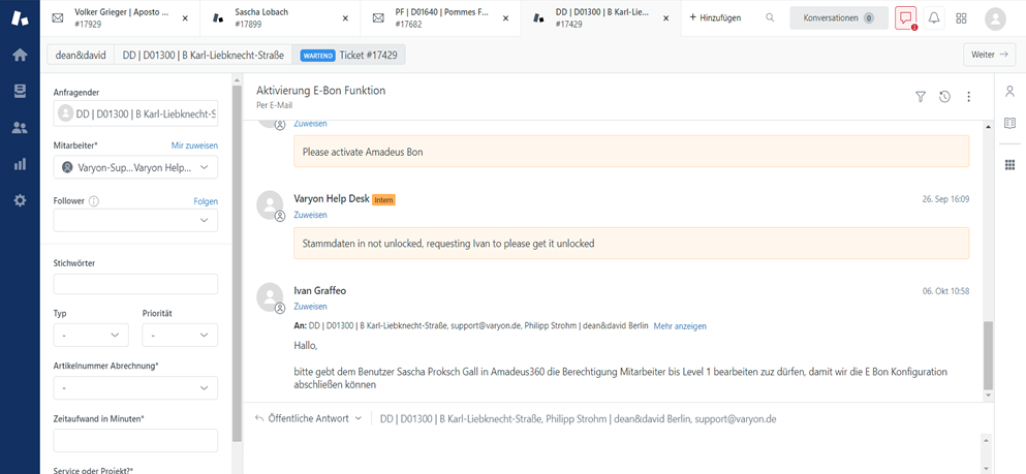Open the Home icon in left sidebar
This screenshot has width=1026, height=474.
click(19, 55)
